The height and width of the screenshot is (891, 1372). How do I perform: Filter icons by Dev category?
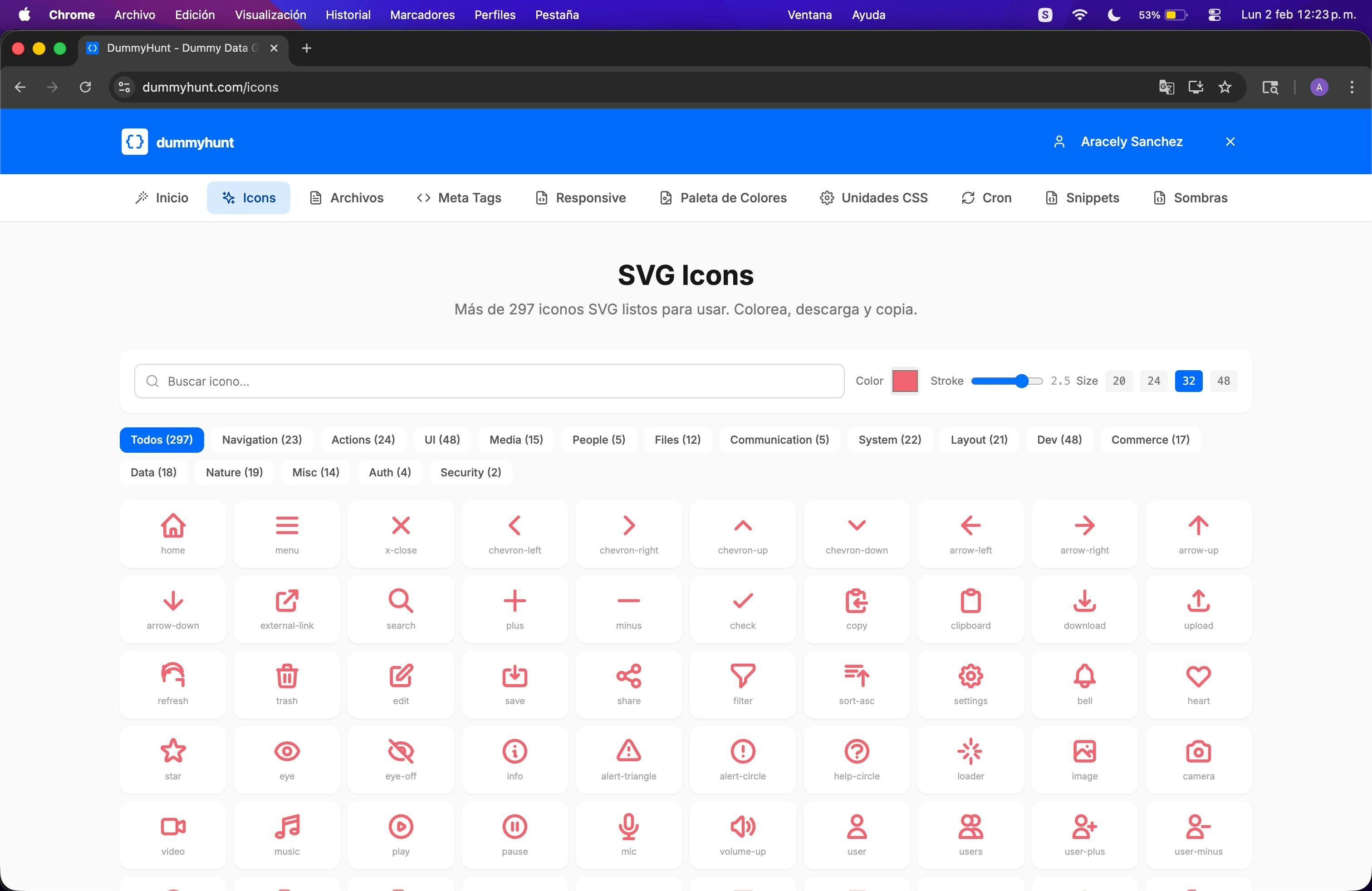pyautogui.click(x=1058, y=440)
